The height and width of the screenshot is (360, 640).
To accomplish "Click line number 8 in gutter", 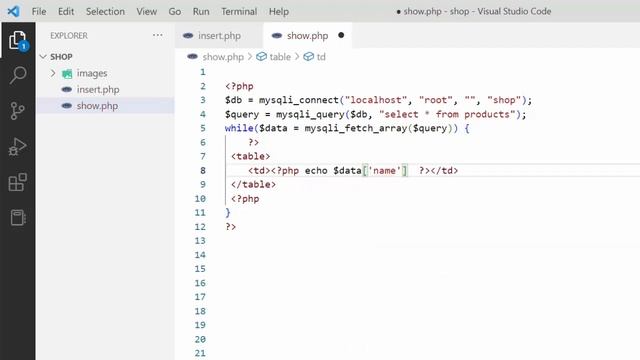I will point(203,171).
